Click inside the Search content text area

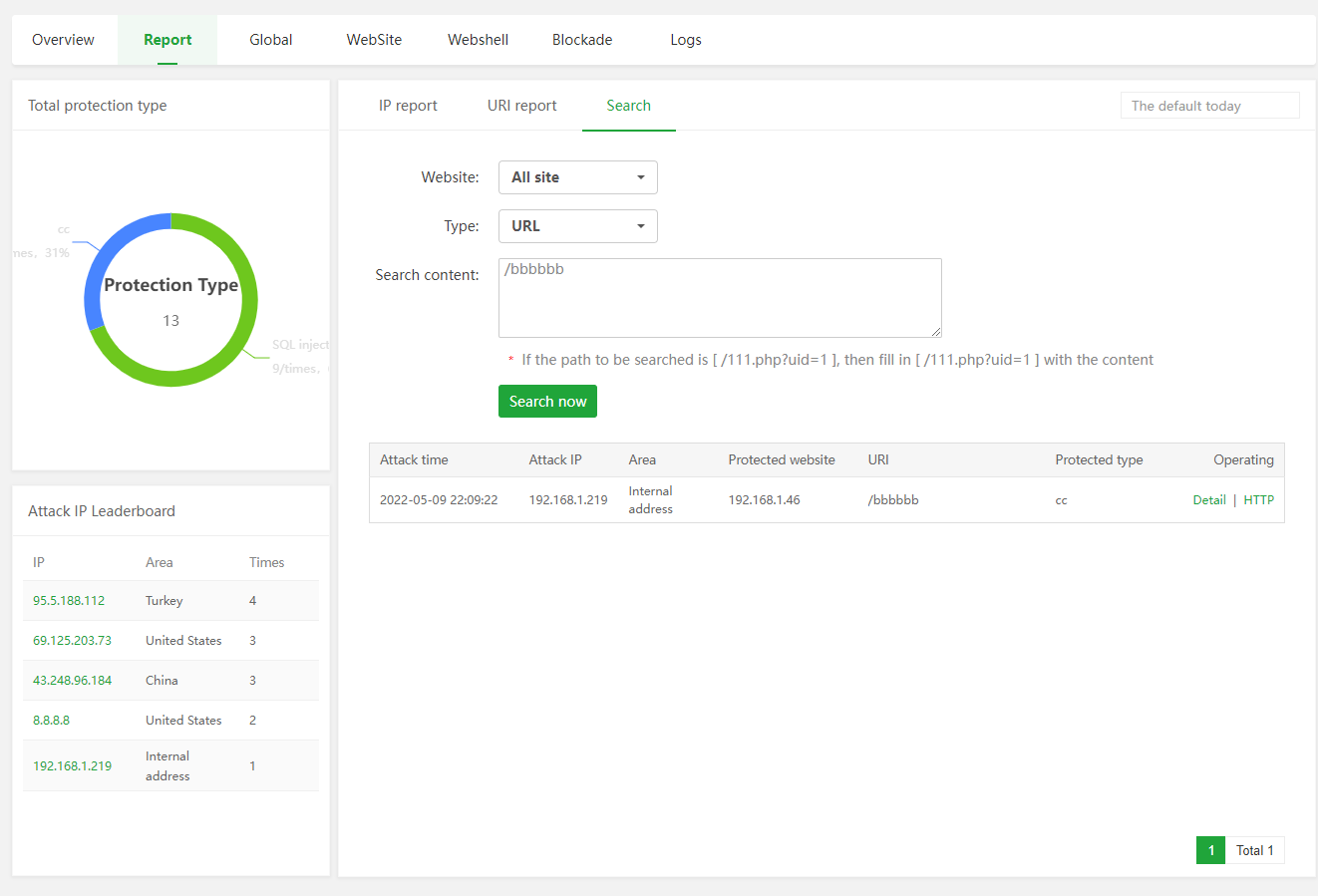coord(719,297)
